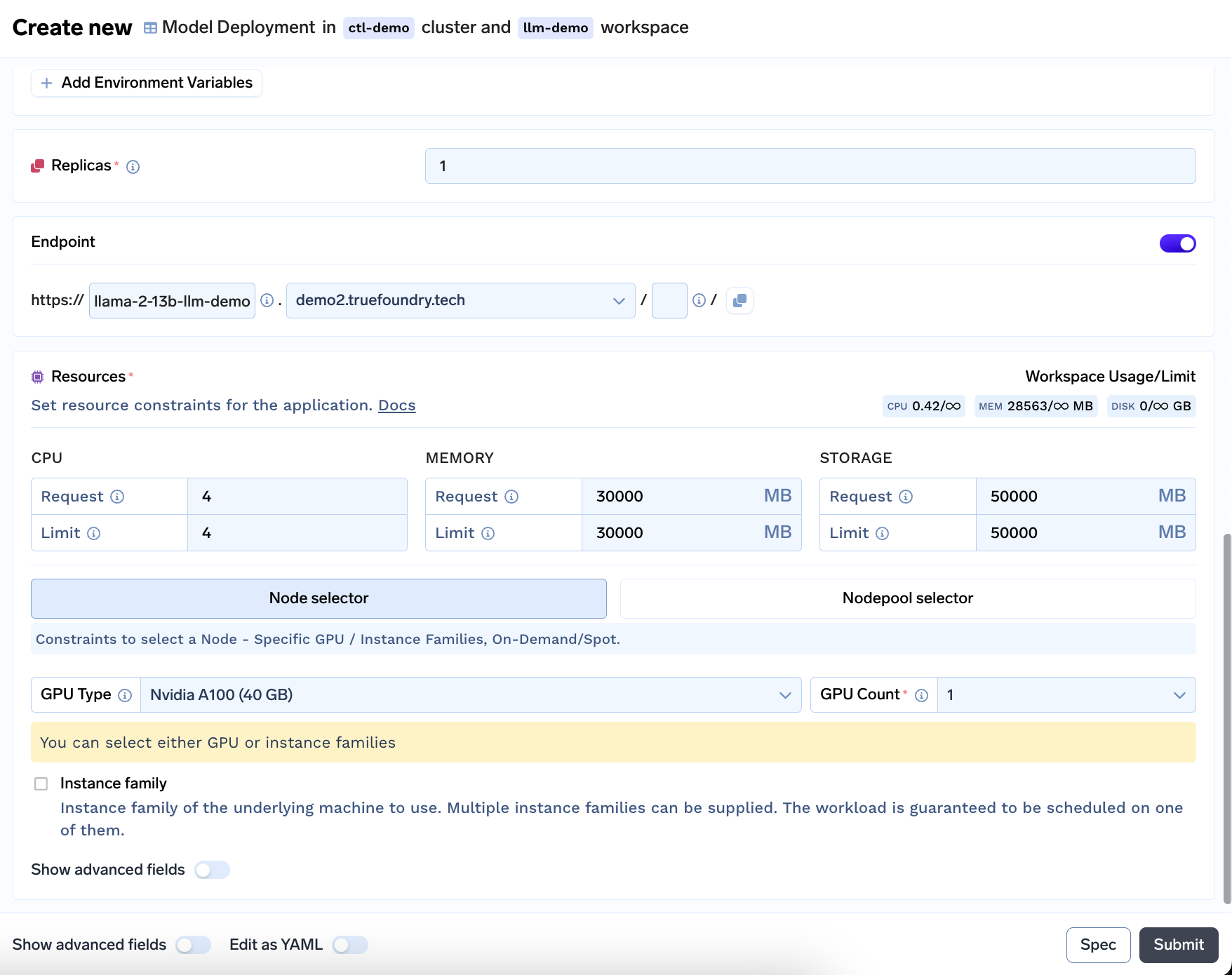The height and width of the screenshot is (975, 1232).
Task: Click 'You can select either GPU or instance families' notice
Action: point(613,743)
